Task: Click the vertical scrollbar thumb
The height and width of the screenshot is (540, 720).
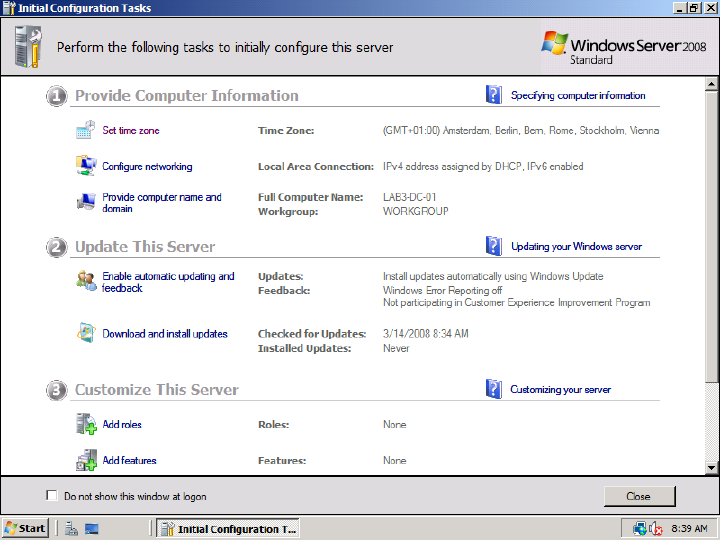Action: pyautogui.click(x=711, y=236)
